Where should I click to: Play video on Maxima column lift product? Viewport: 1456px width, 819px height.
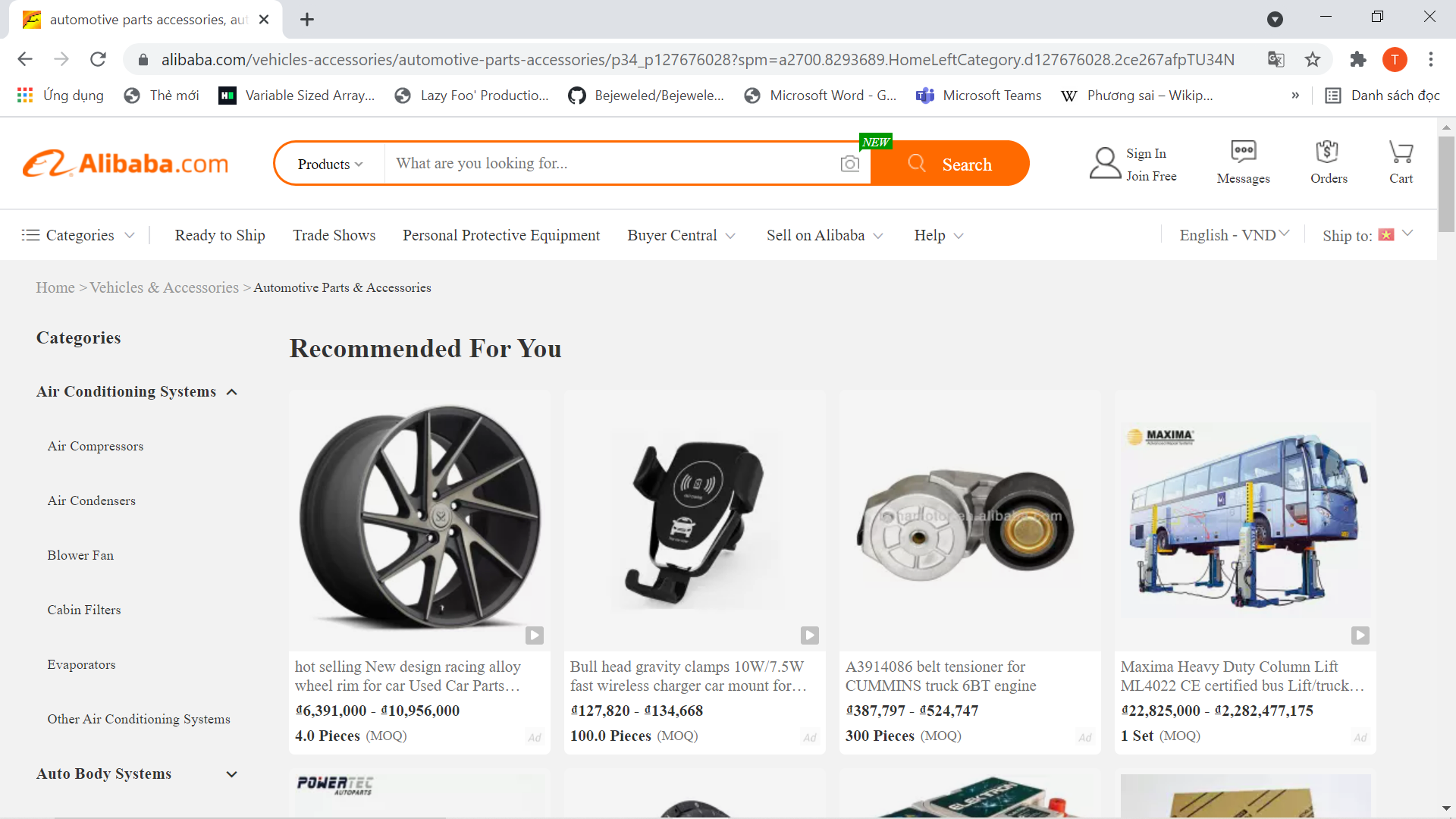point(1360,635)
